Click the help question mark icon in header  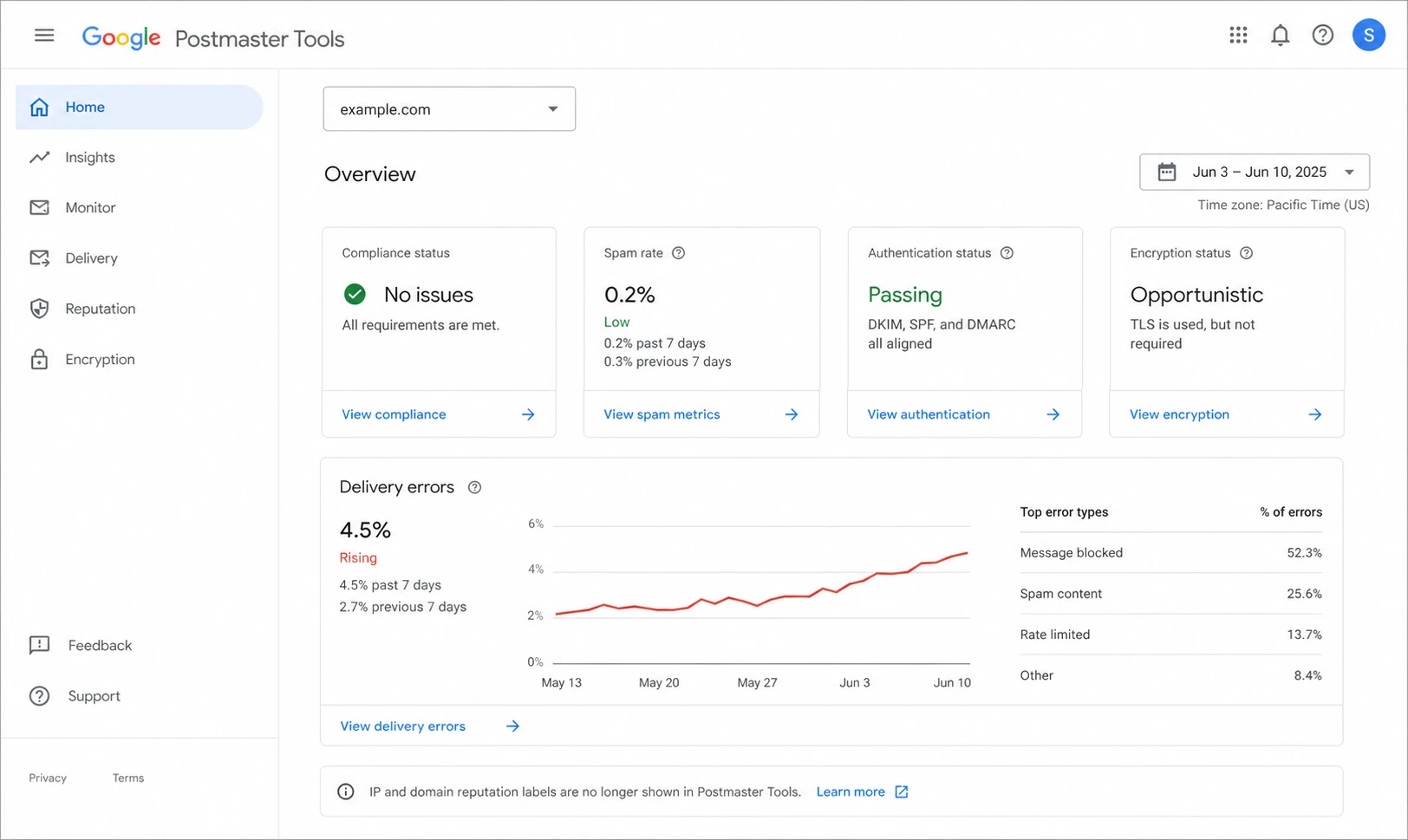[x=1322, y=35]
